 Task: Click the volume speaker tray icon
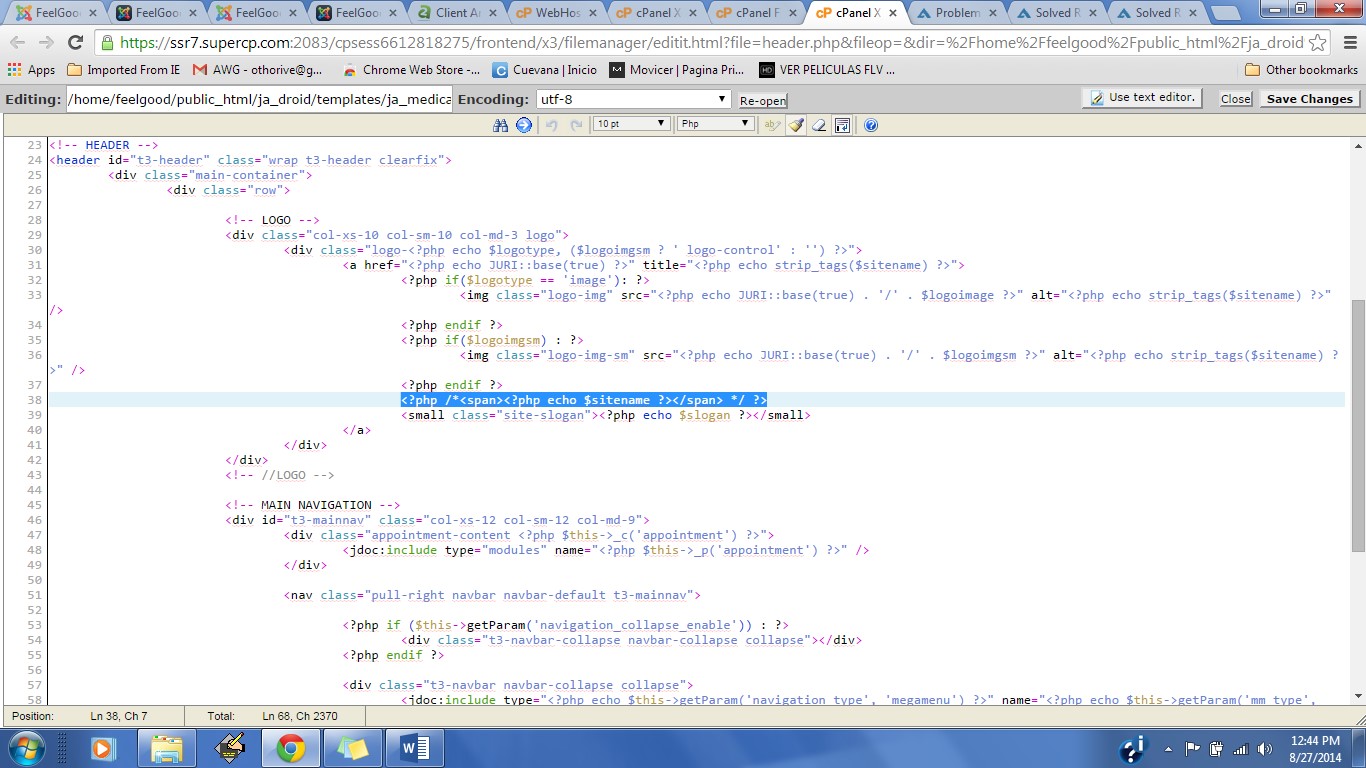point(1265,748)
